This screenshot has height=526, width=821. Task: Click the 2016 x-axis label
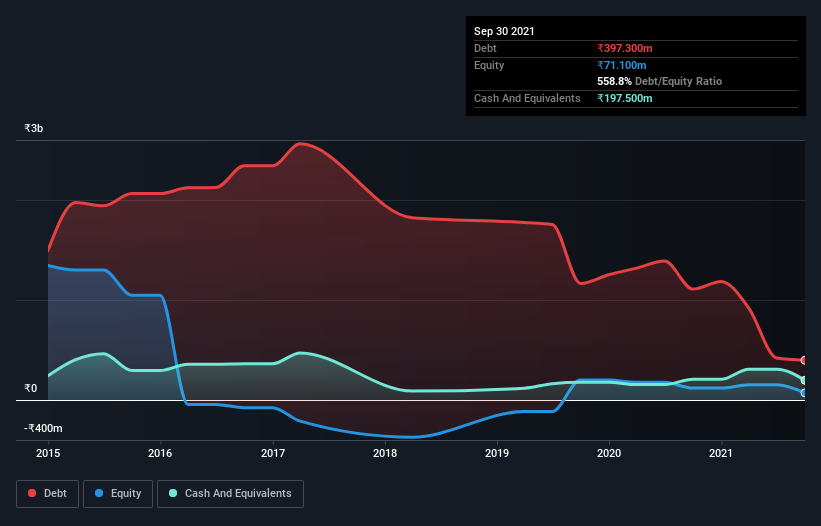coord(160,453)
